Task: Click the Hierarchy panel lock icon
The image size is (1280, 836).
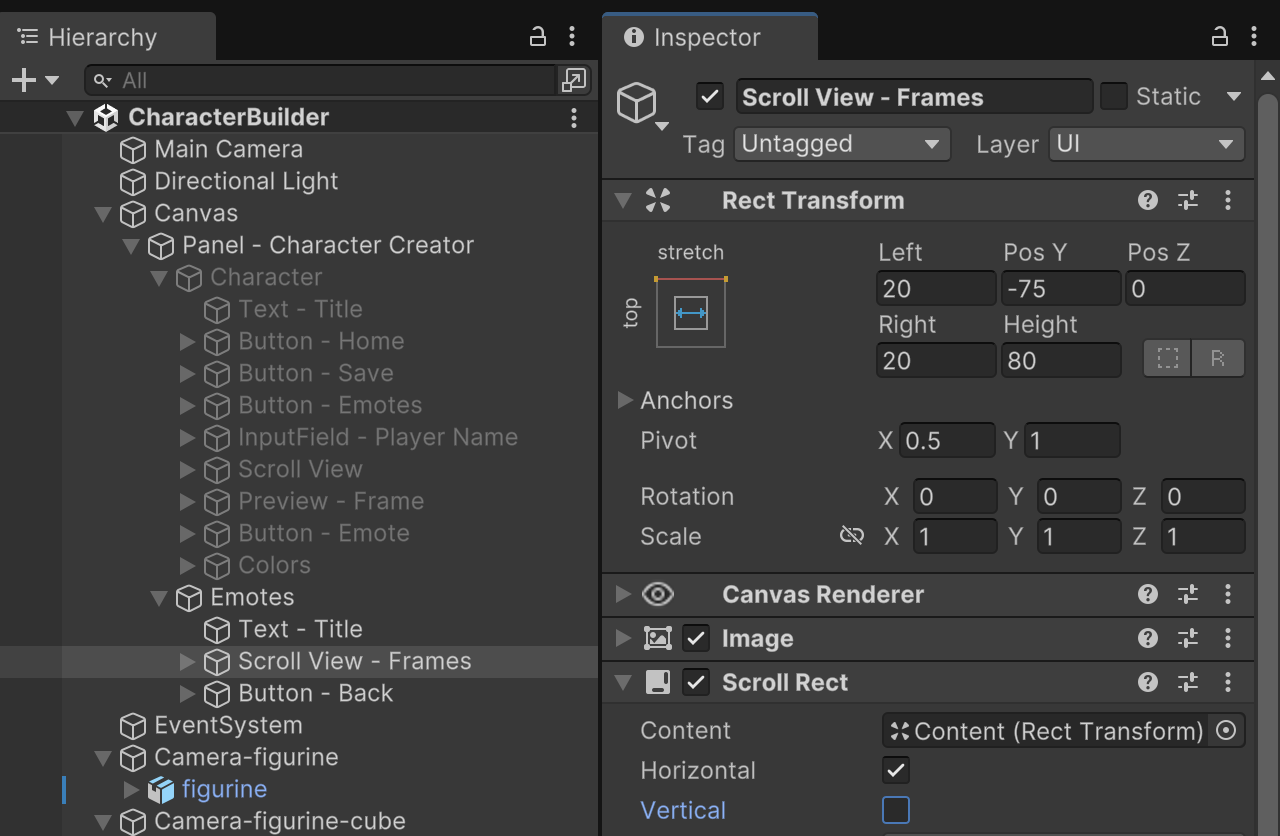Action: 537,37
